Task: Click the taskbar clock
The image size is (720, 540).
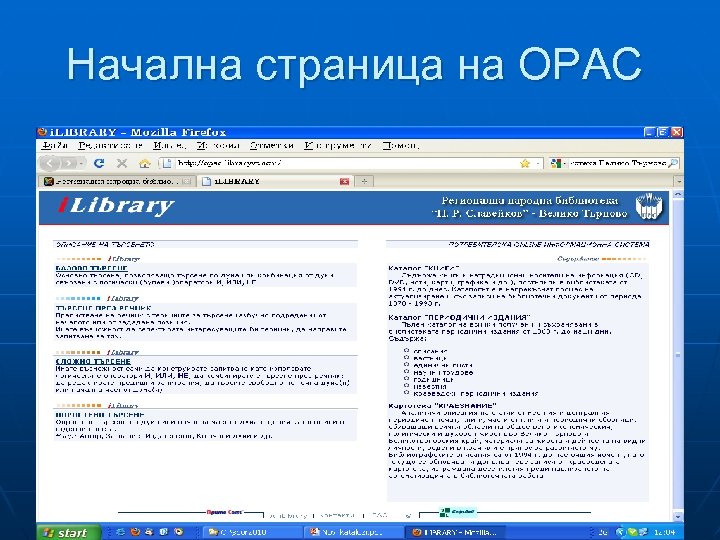Action: (x=664, y=532)
